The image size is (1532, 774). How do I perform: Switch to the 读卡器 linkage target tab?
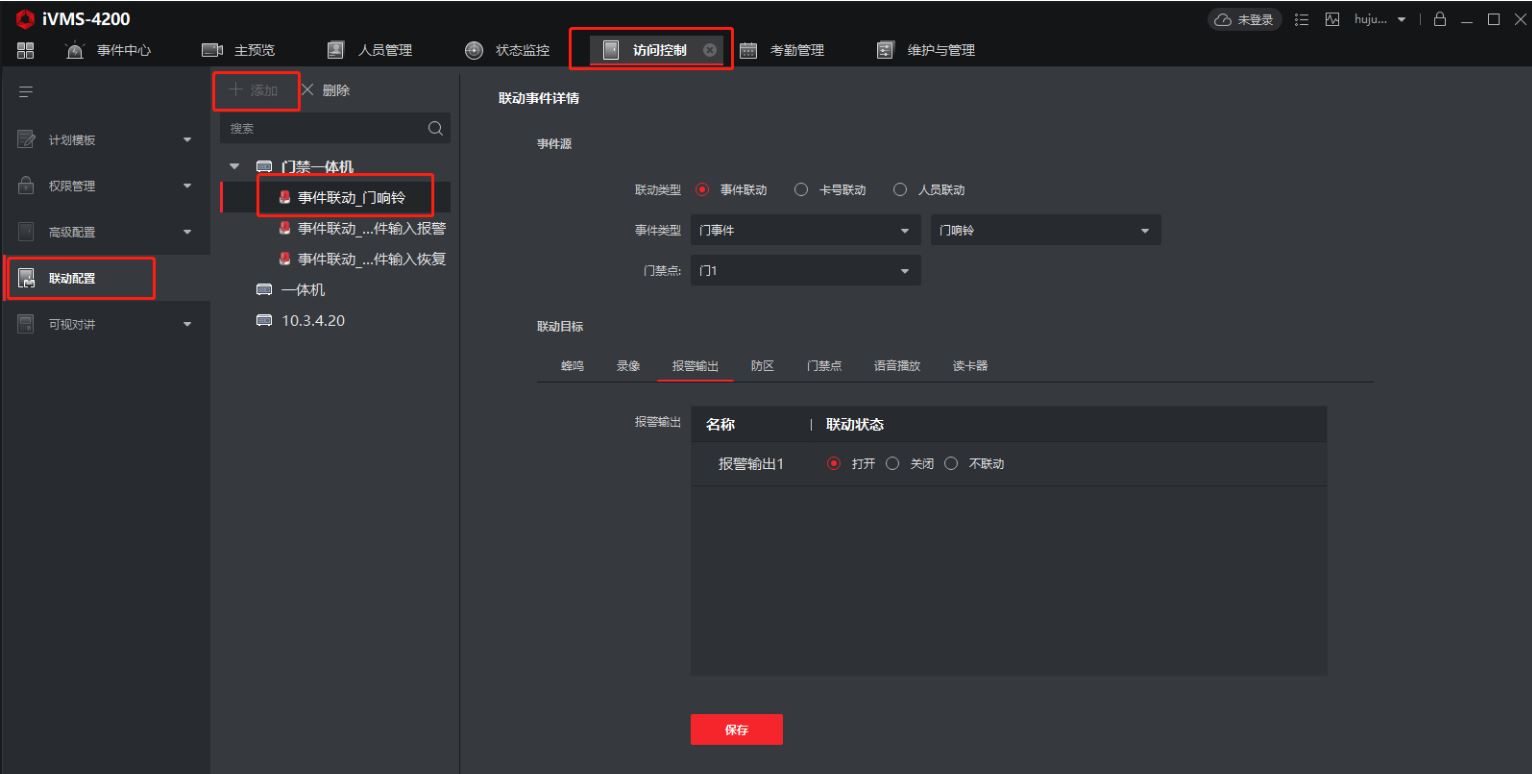pos(970,366)
